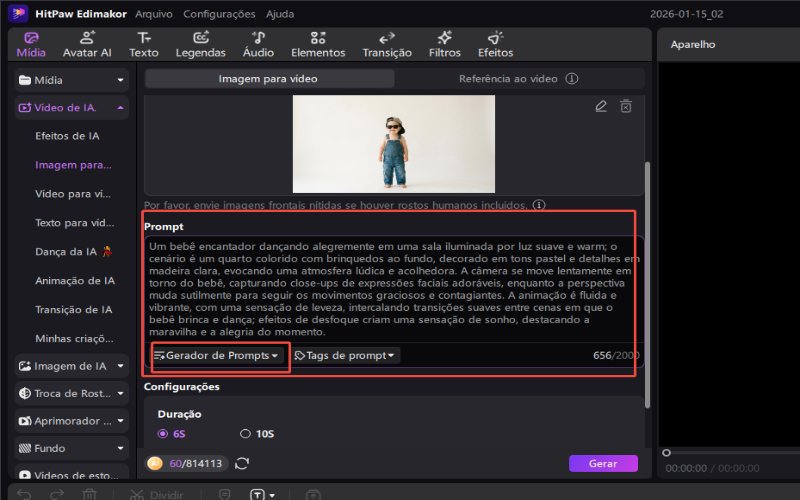Image resolution: width=800 pixels, height=500 pixels.
Task: Open Dança da IA in sidebar
Action: [x=73, y=252]
